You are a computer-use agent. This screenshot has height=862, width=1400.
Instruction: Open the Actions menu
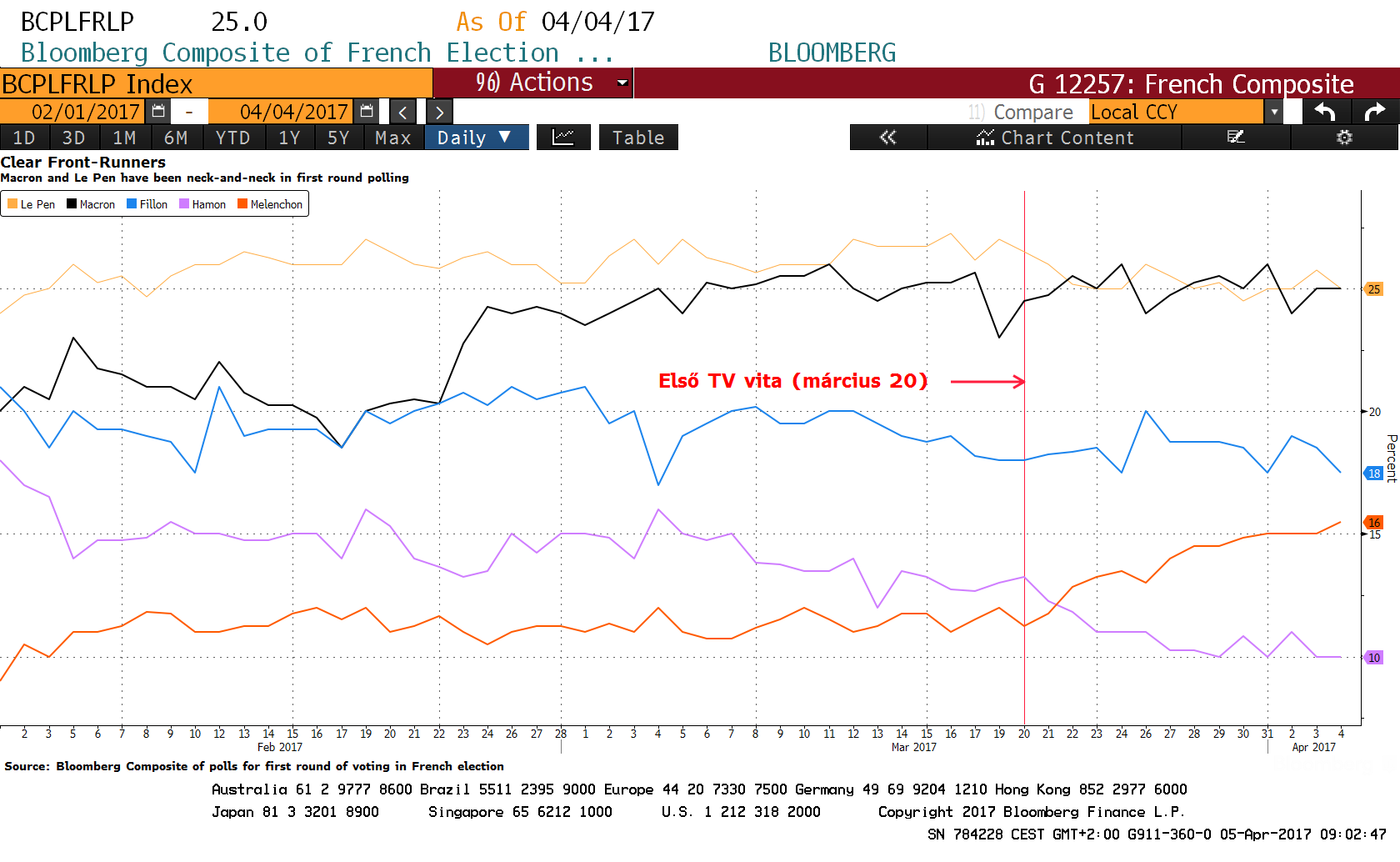533,83
